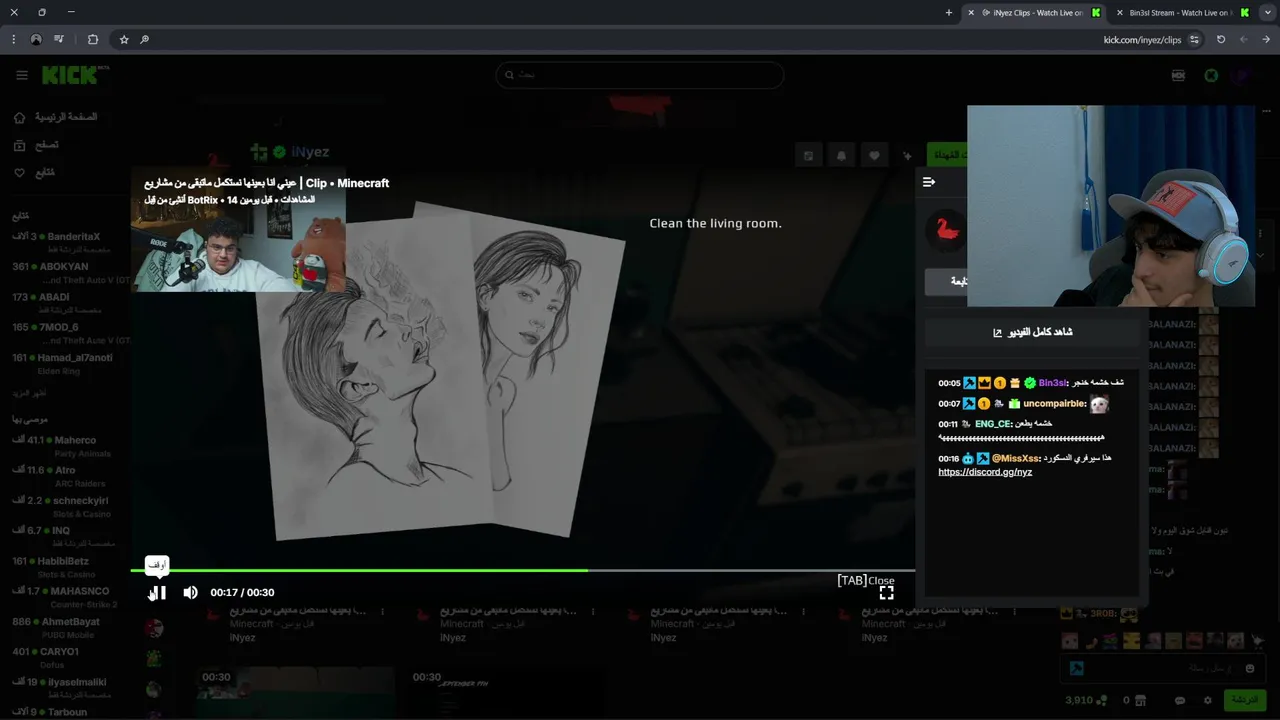Viewport: 1280px width, 720px height.
Task: Close the iNyez Clips browser tab
Action: click(x=970, y=13)
